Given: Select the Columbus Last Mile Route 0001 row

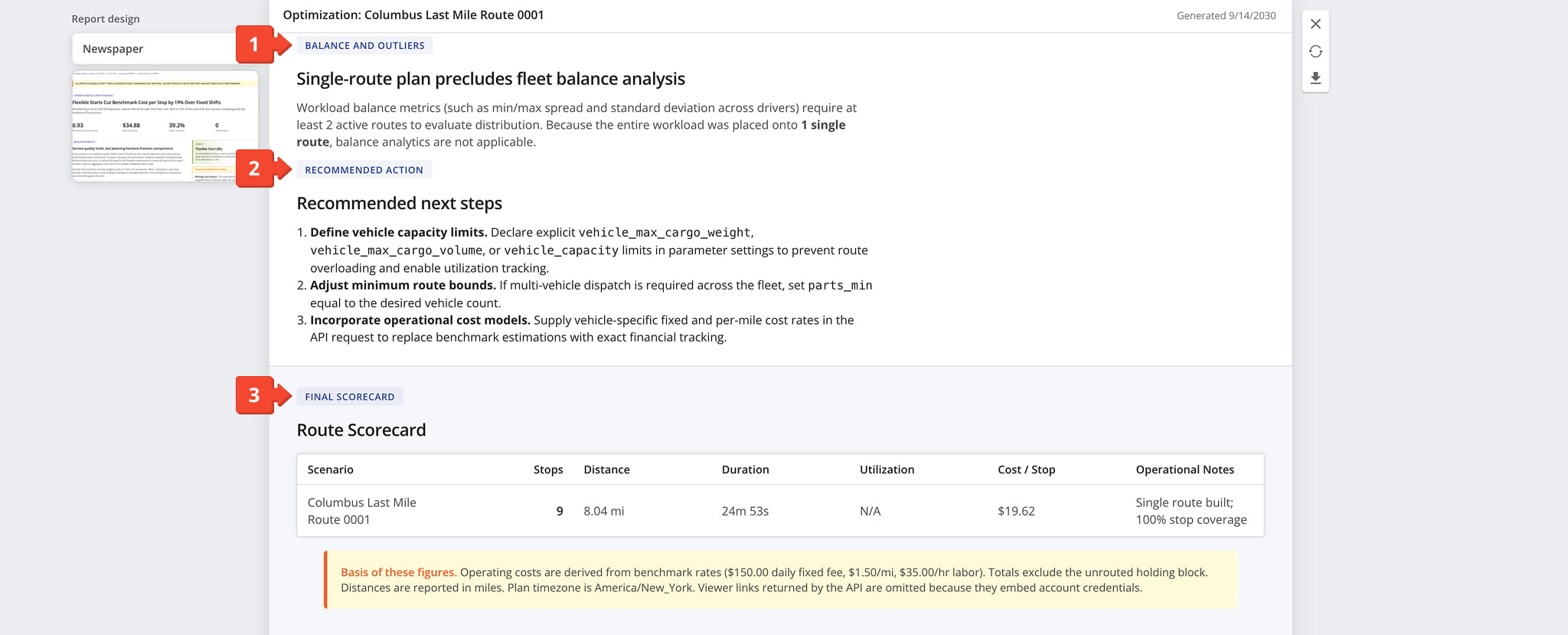Looking at the screenshot, I should 780,511.
